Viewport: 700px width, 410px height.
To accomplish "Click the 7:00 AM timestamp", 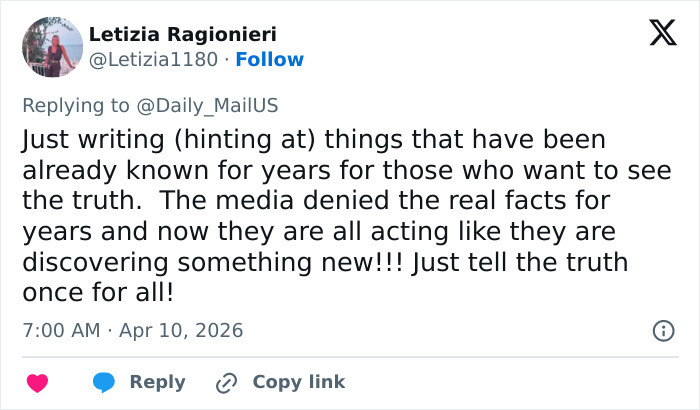I will (59, 330).
